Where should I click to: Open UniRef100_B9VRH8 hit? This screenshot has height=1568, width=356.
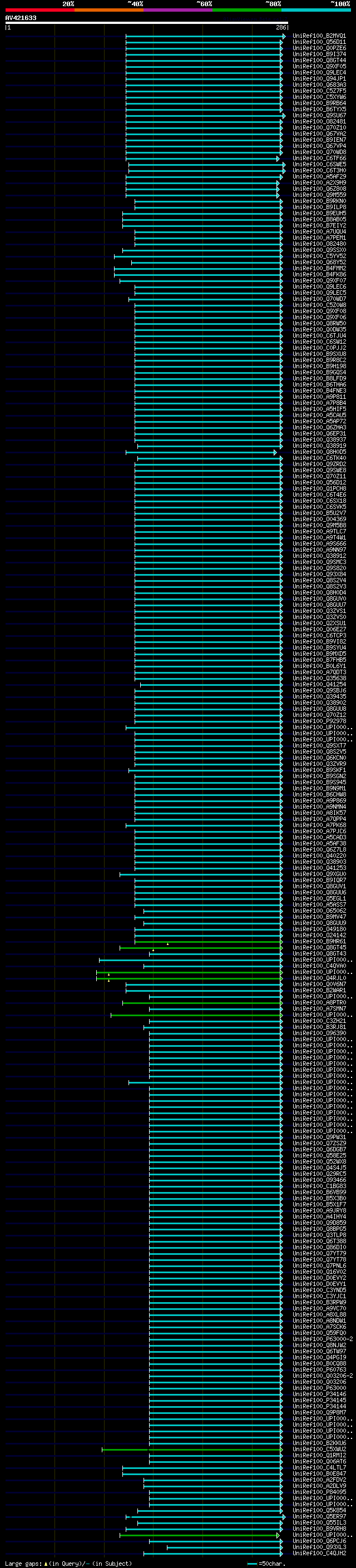pyautogui.click(x=319, y=1529)
